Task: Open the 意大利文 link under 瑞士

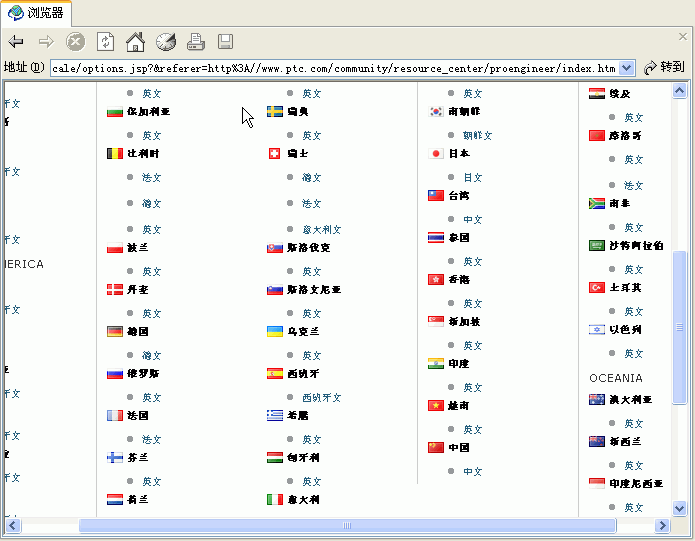Action: 322,230
